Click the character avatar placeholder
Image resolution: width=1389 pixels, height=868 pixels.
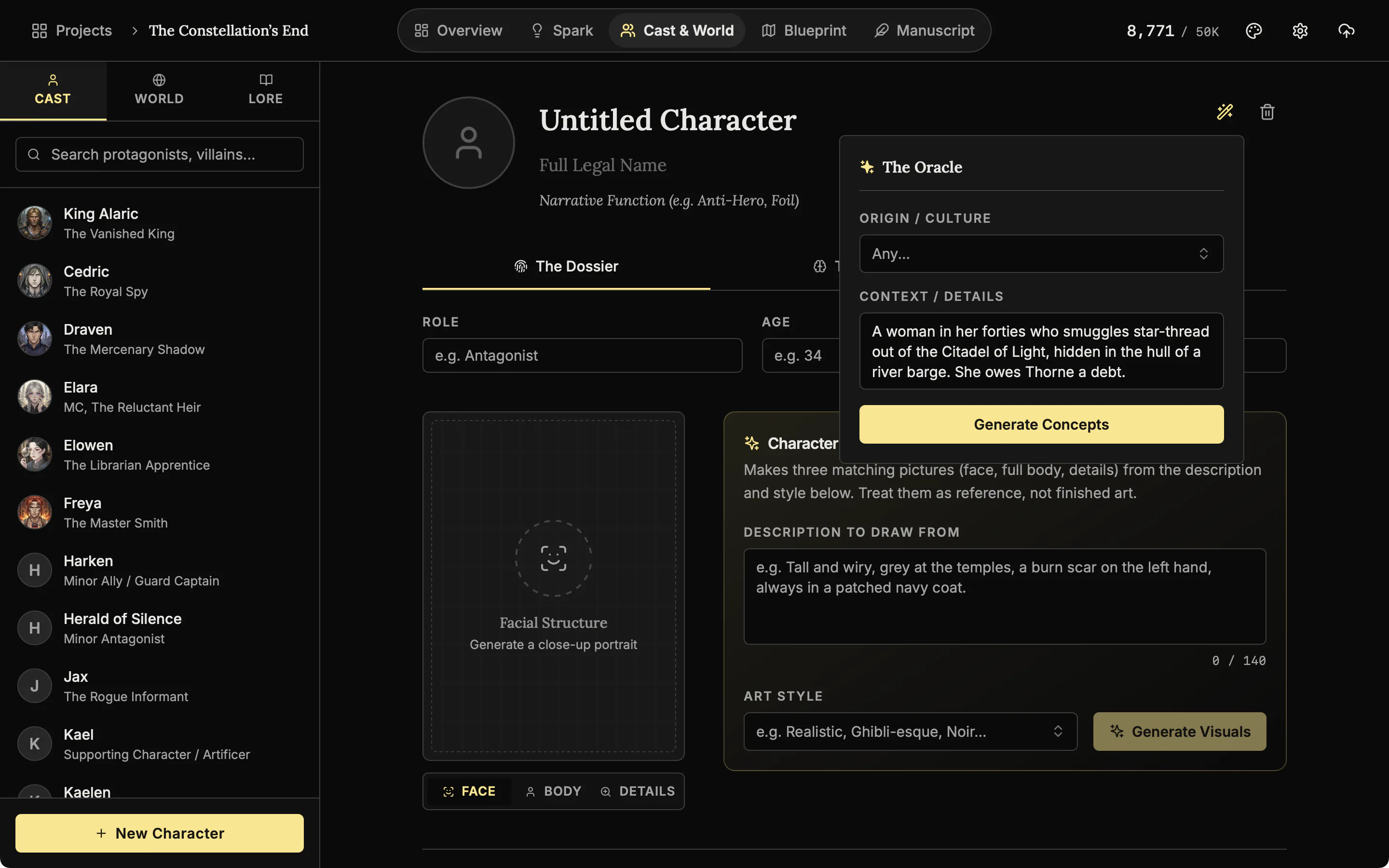coord(468,142)
